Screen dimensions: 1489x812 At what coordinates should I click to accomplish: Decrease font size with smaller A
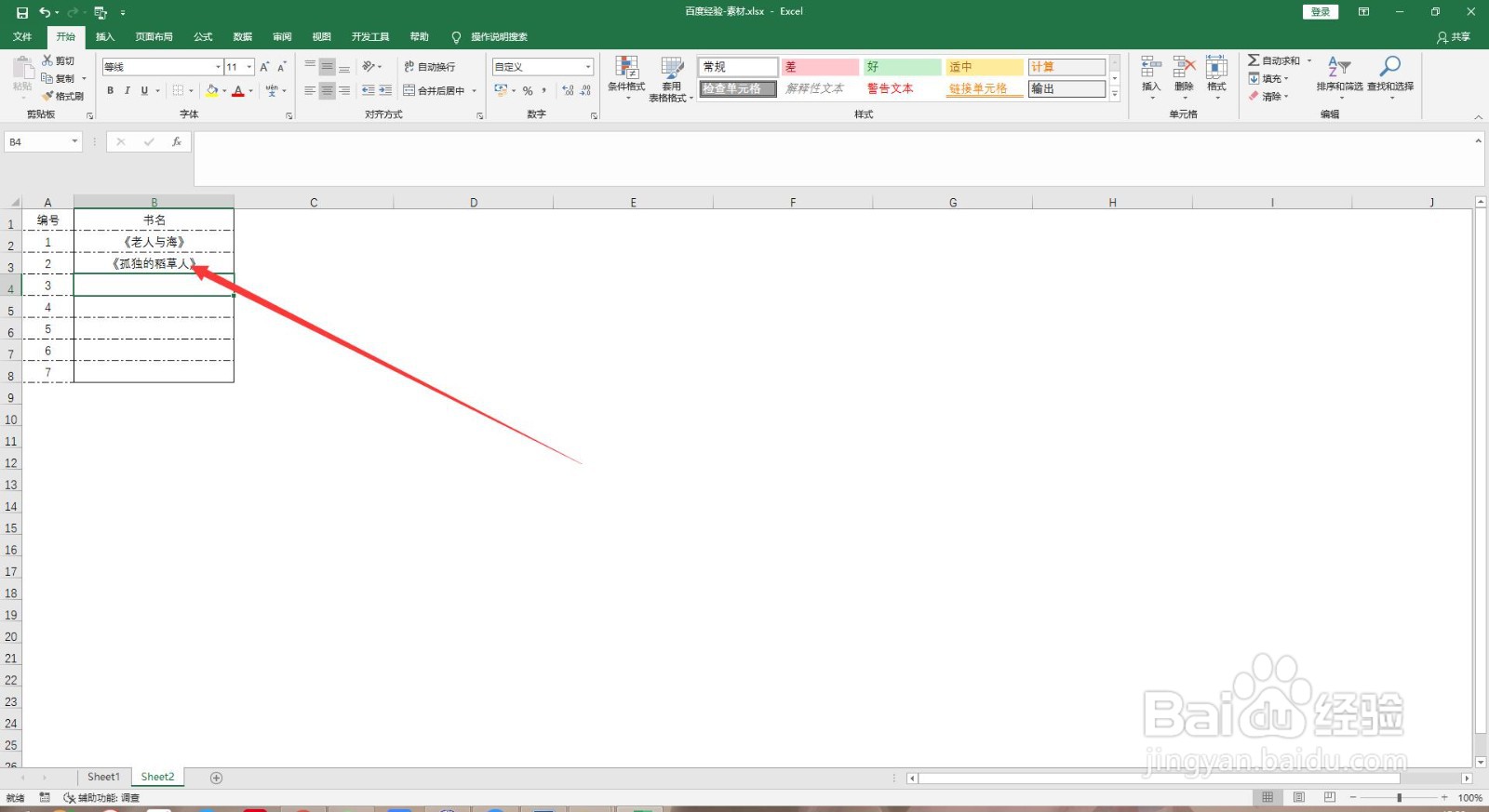point(281,67)
